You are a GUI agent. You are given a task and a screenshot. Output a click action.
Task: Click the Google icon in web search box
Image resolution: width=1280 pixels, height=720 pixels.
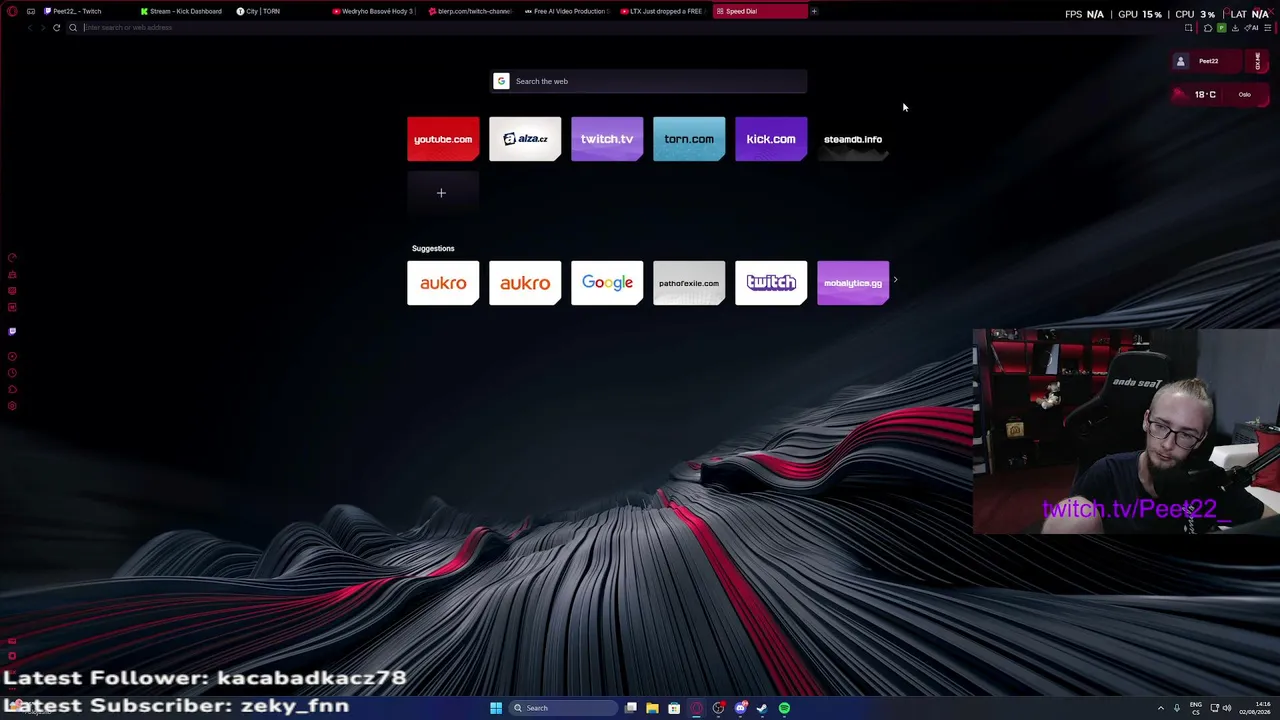pos(501,81)
